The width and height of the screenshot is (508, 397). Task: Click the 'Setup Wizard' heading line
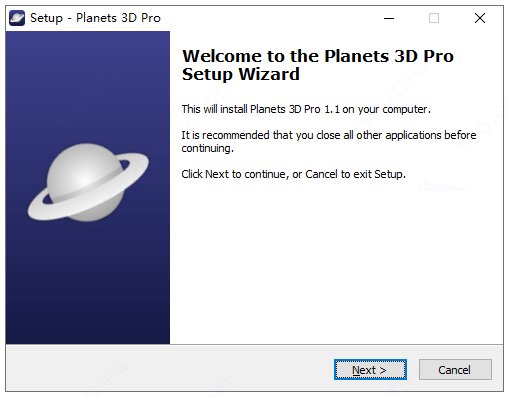241,74
